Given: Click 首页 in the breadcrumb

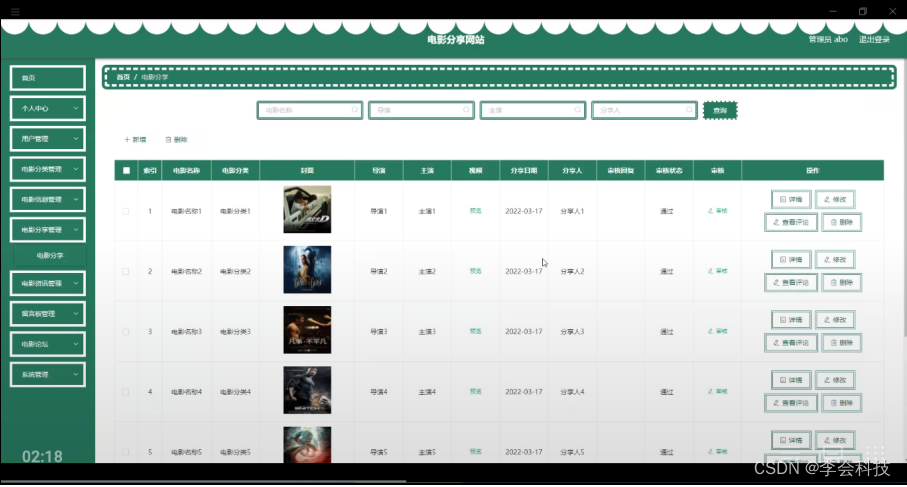Looking at the screenshot, I should (x=123, y=77).
